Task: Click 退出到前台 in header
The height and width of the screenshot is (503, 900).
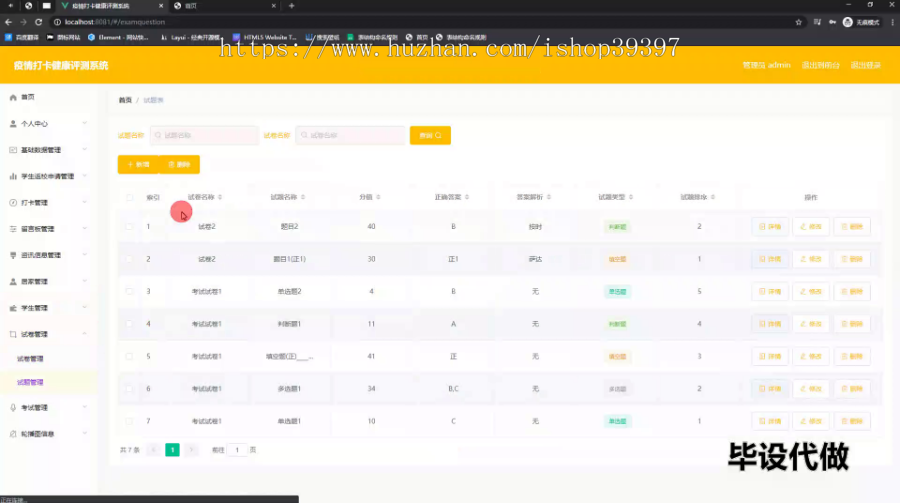Action: (x=821, y=65)
